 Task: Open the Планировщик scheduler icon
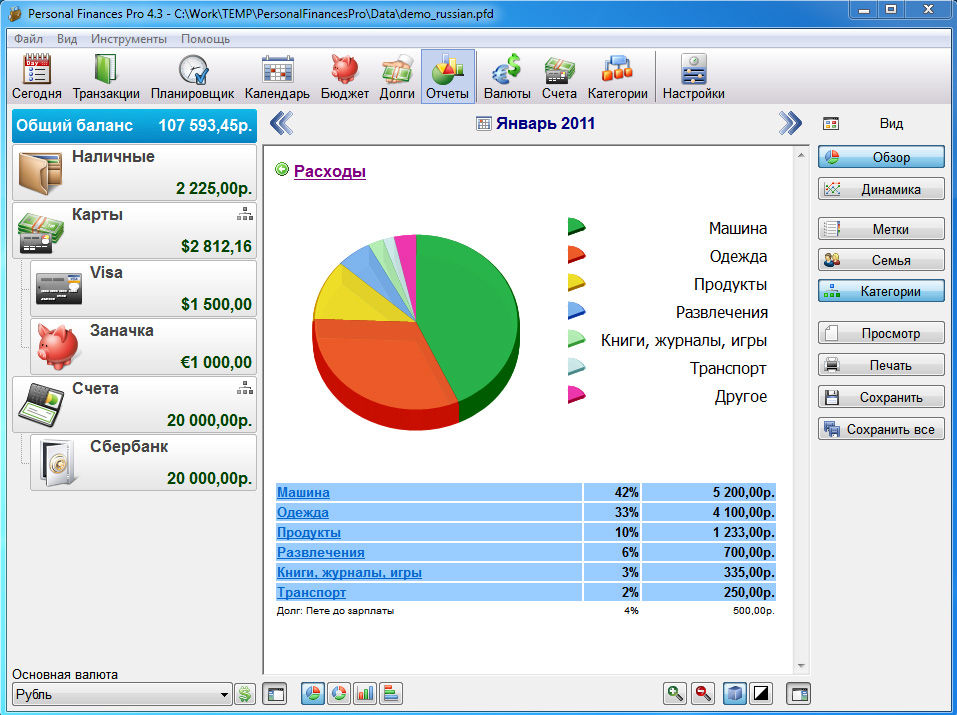192,76
